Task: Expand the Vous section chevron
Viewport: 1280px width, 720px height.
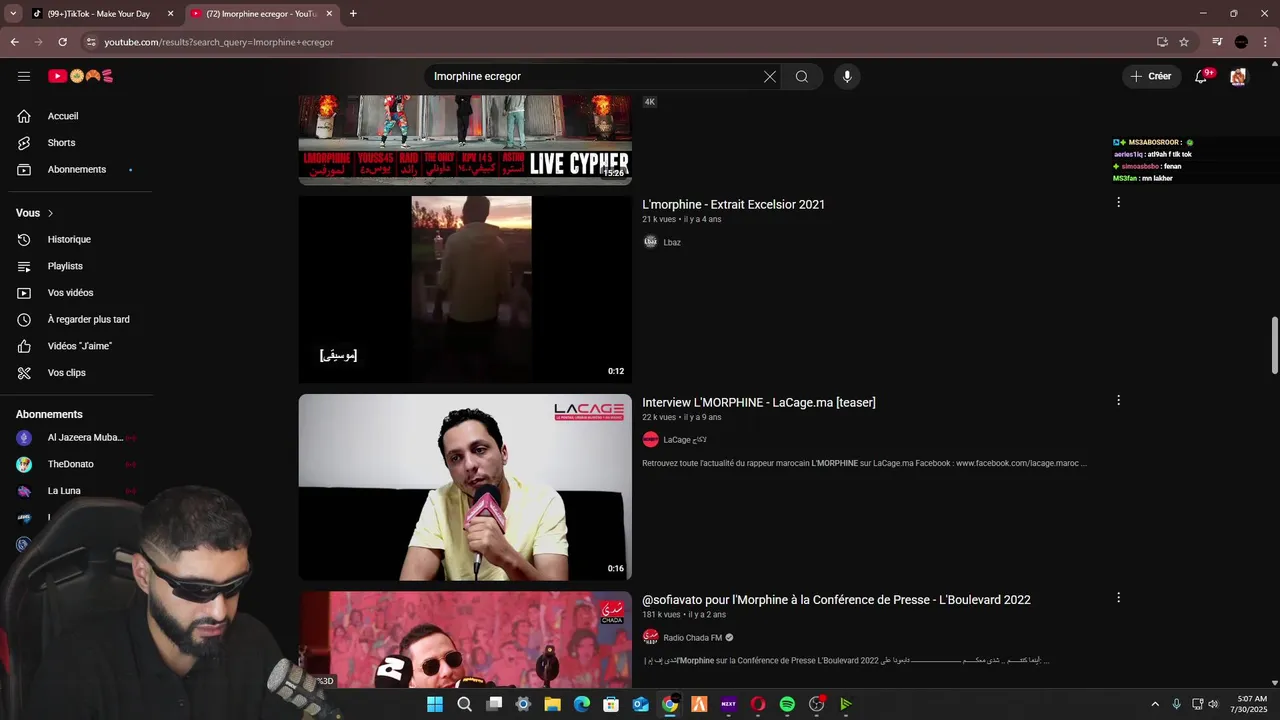Action: [x=50, y=213]
